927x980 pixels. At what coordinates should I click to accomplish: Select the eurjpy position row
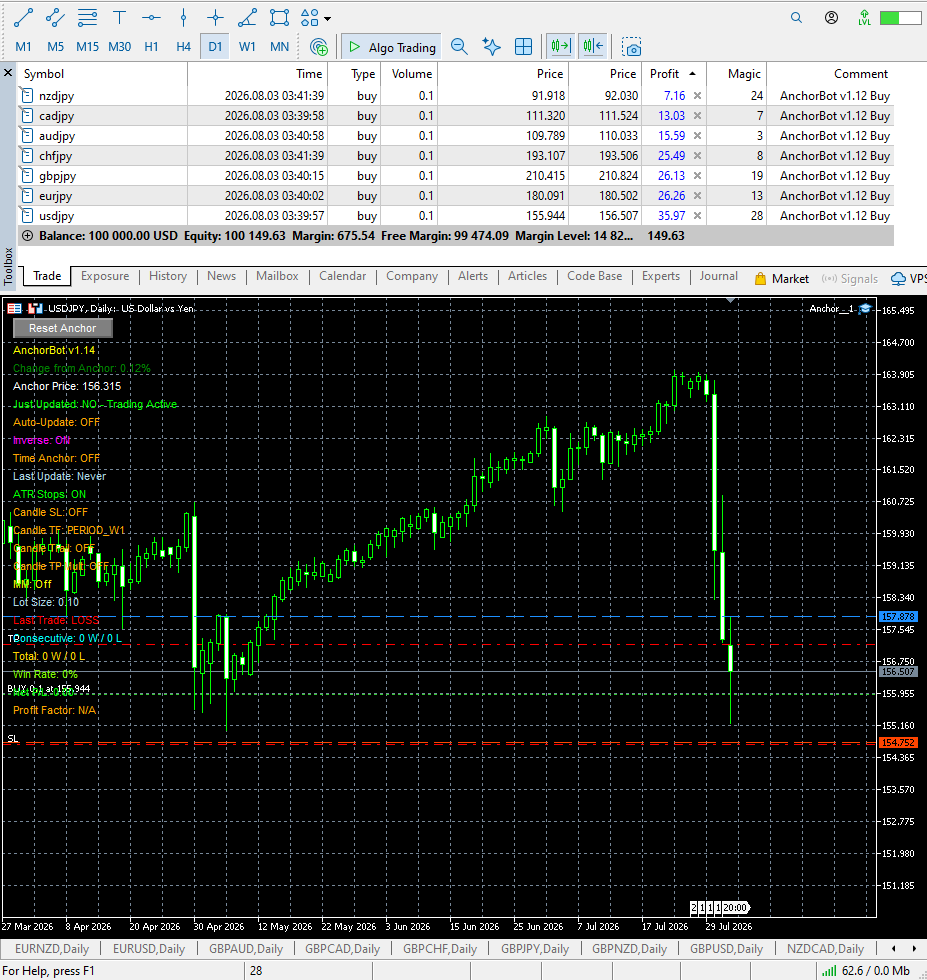tap(456, 196)
